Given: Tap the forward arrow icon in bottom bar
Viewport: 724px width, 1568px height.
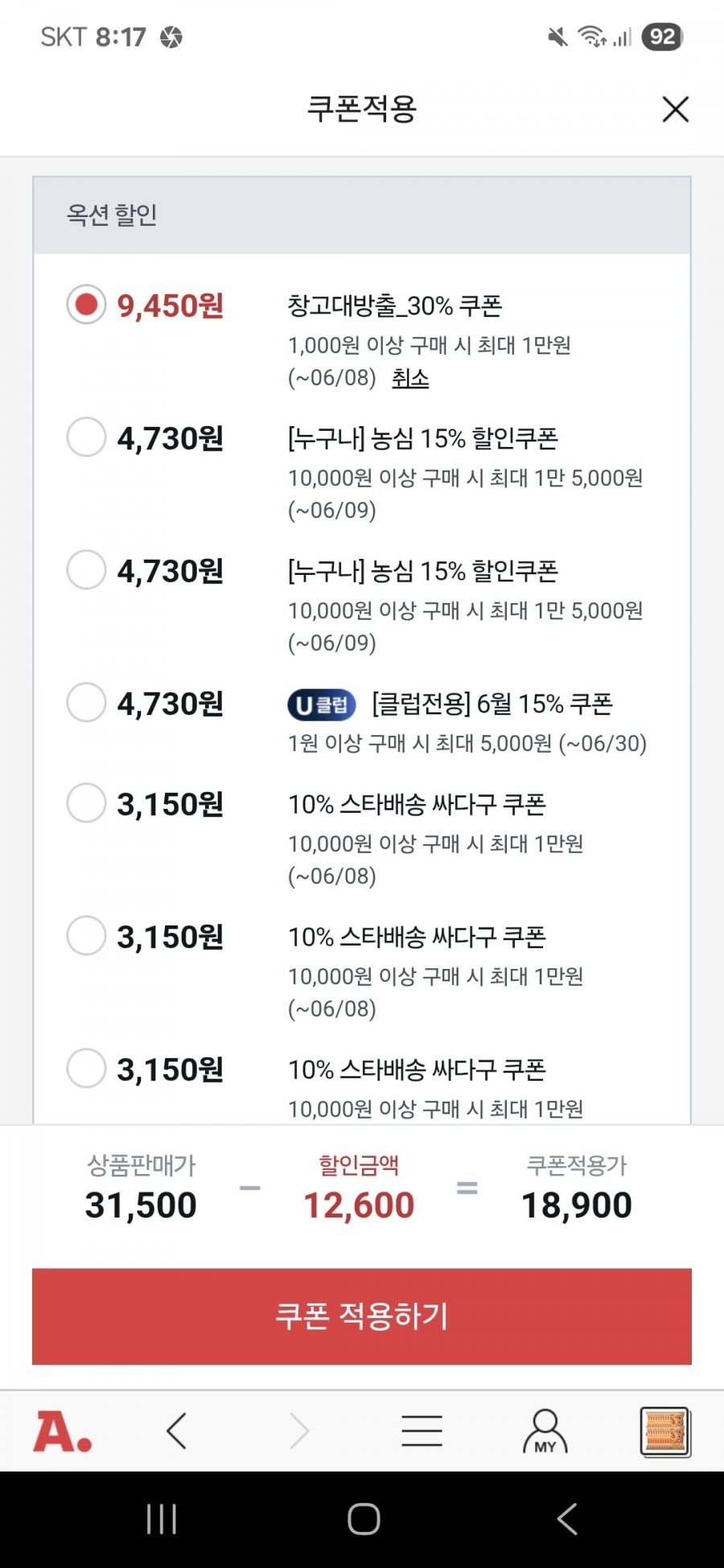Looking at the screenshot, I should tap(299, 1431).
